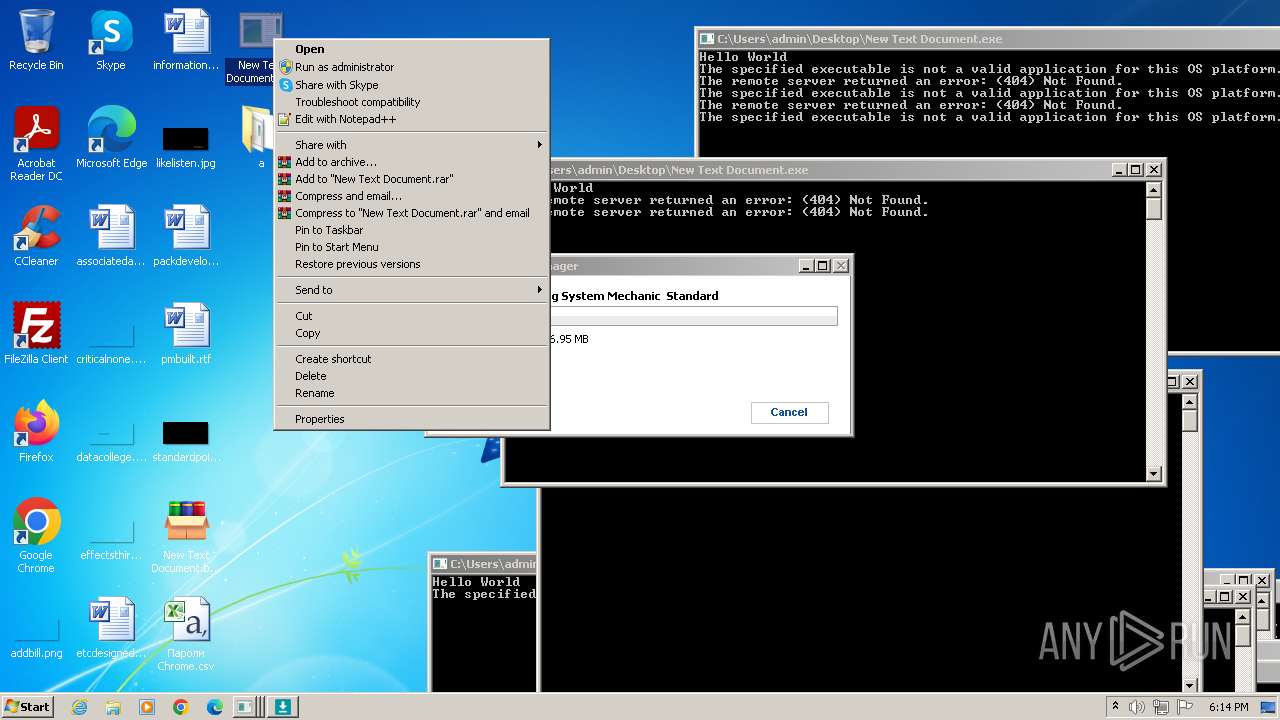Select the standardpoi file icon

point(186,440)
